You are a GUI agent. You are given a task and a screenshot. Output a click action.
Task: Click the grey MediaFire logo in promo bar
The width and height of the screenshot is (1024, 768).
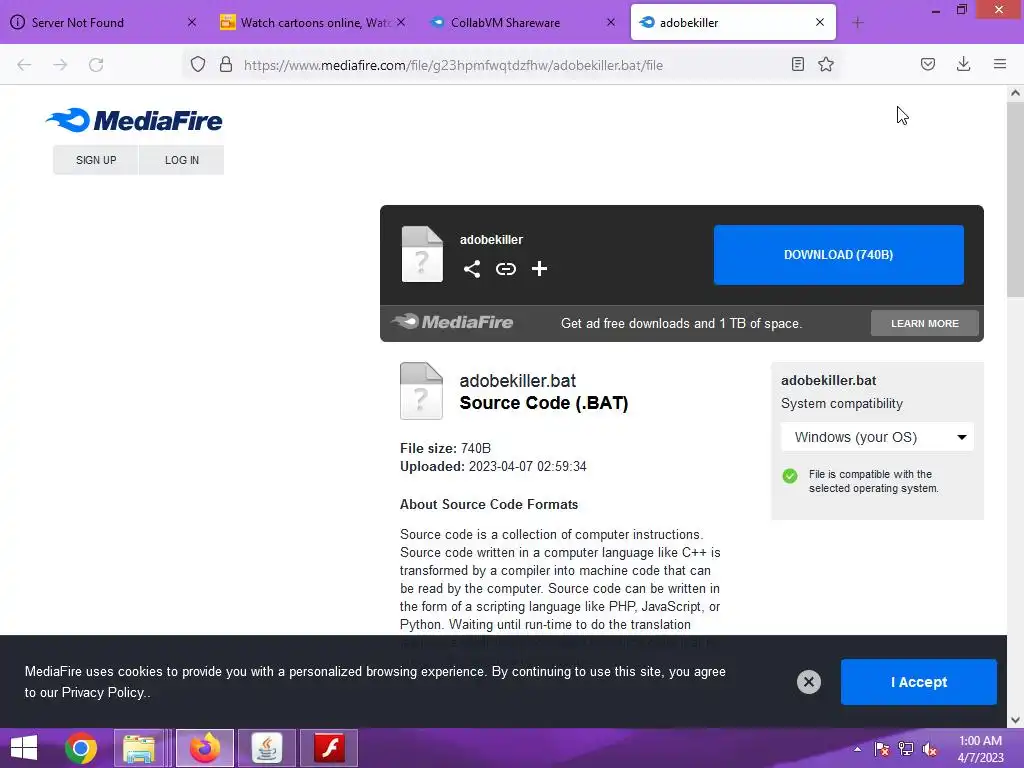pos(452,322)
